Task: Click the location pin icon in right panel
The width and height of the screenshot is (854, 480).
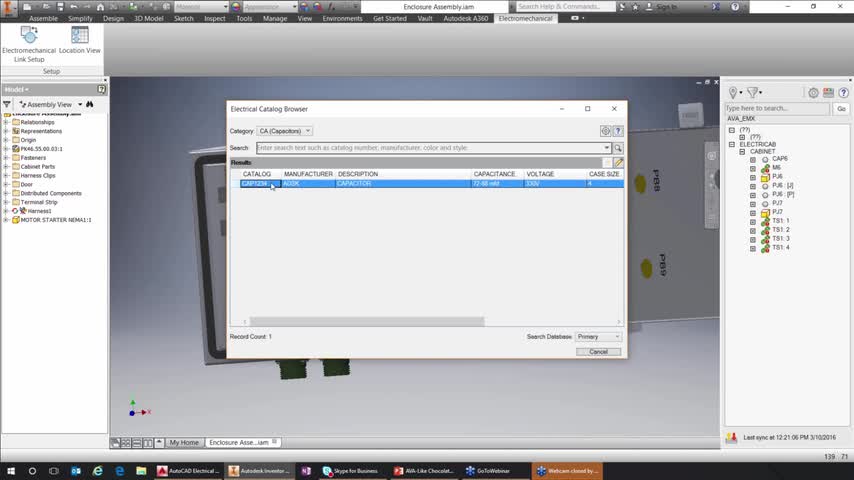Action: (733, 93)
